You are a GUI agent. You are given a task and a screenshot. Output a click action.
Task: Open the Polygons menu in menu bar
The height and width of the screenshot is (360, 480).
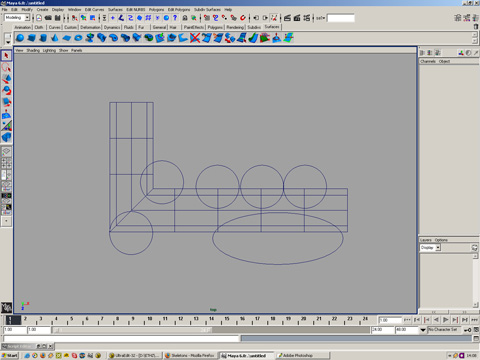[x=156, y=9]
